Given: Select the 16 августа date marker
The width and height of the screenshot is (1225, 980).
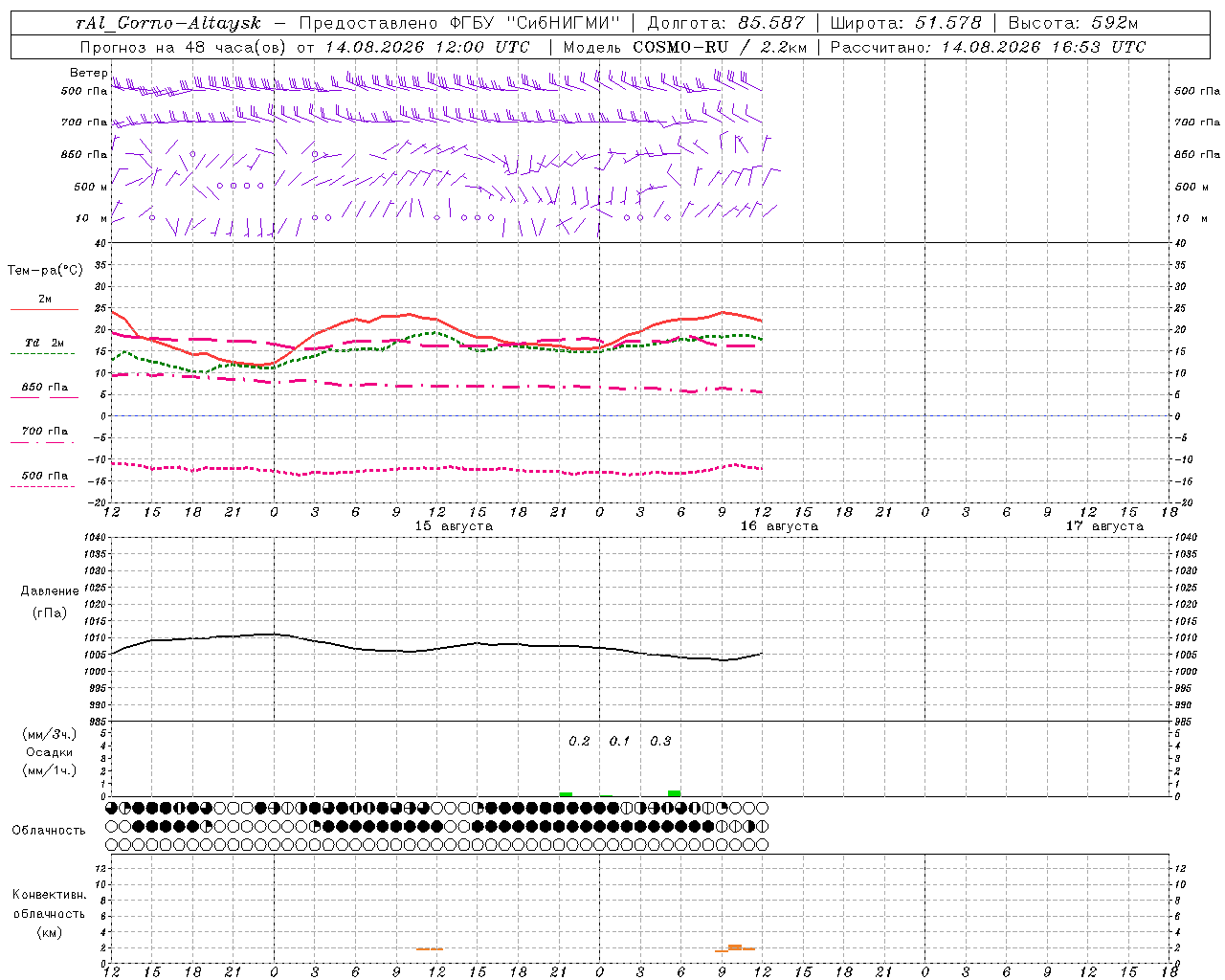Looking at the screenshot, I should (x=779, y=525).
